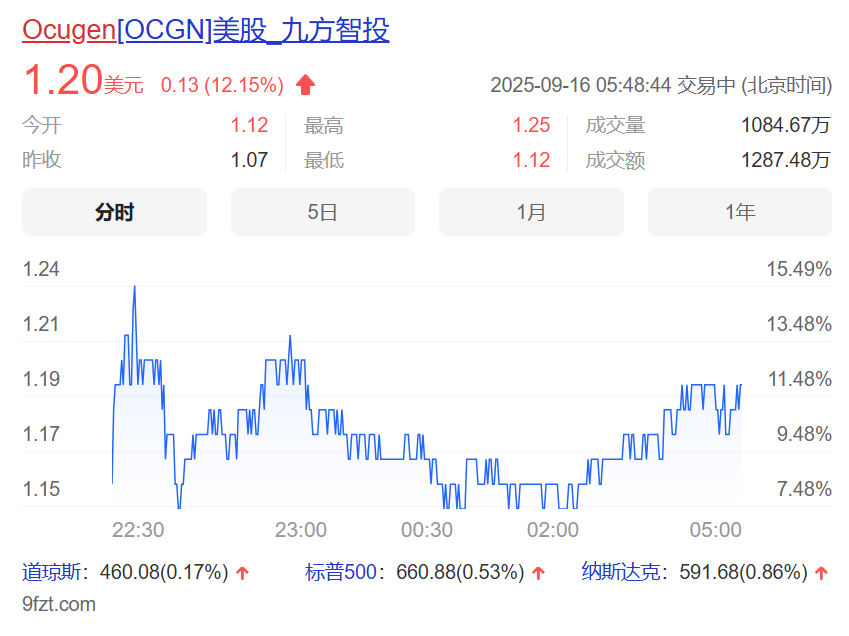Select the 分时 chart tab
The image size is (849, 636).
pyautogui.click(x=114, y=212)
